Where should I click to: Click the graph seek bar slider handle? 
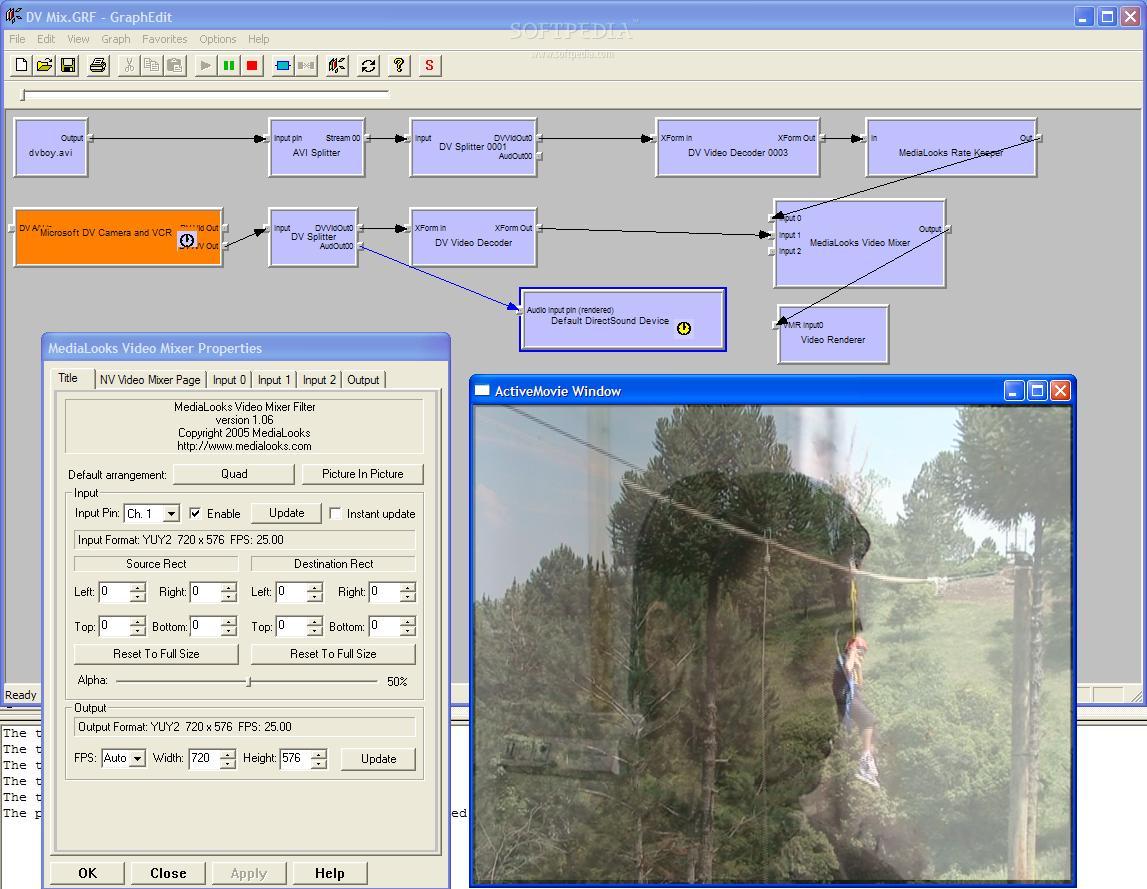pos(23,95)
